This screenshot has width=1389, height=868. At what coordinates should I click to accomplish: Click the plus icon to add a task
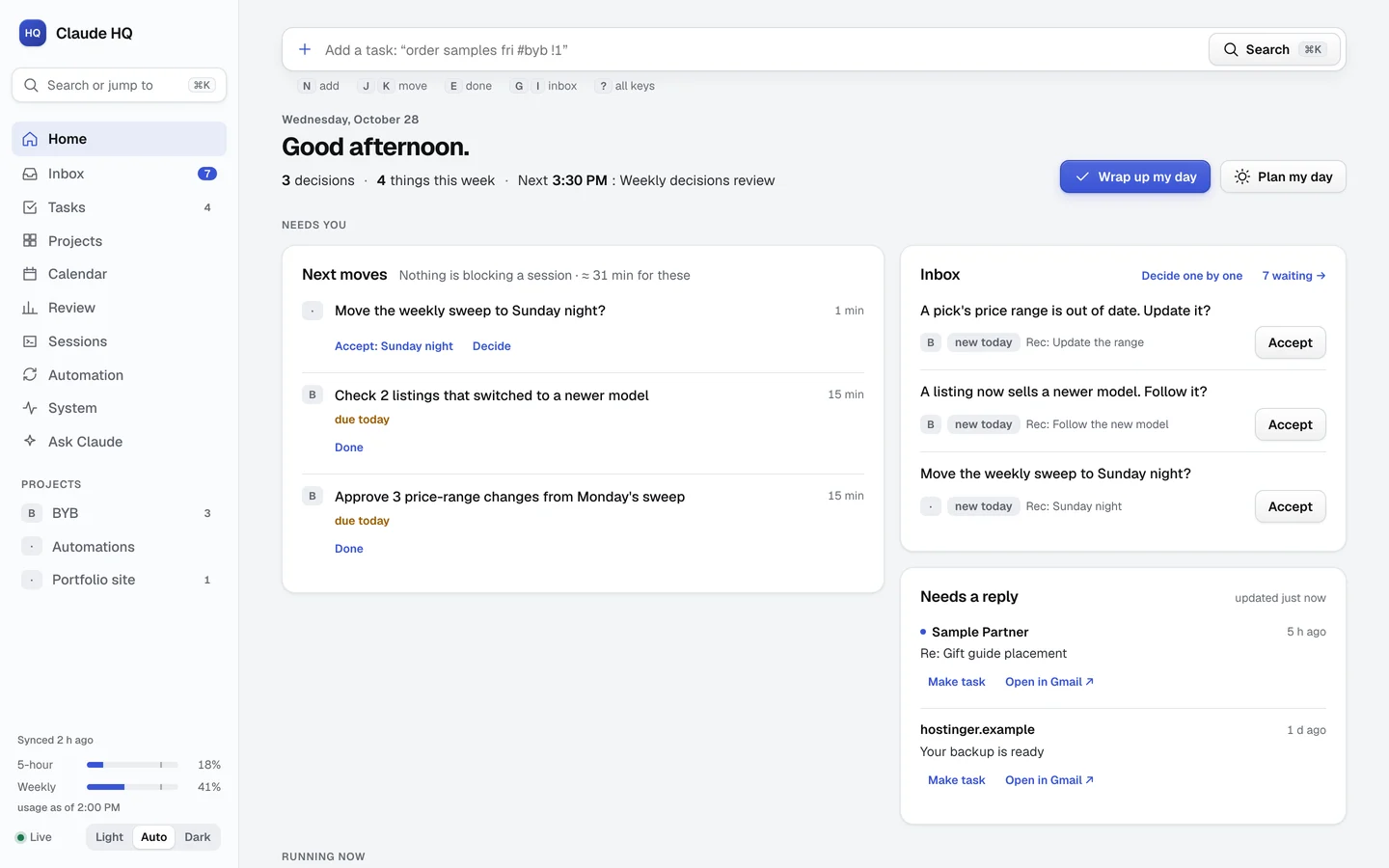[x=305, y=49]
